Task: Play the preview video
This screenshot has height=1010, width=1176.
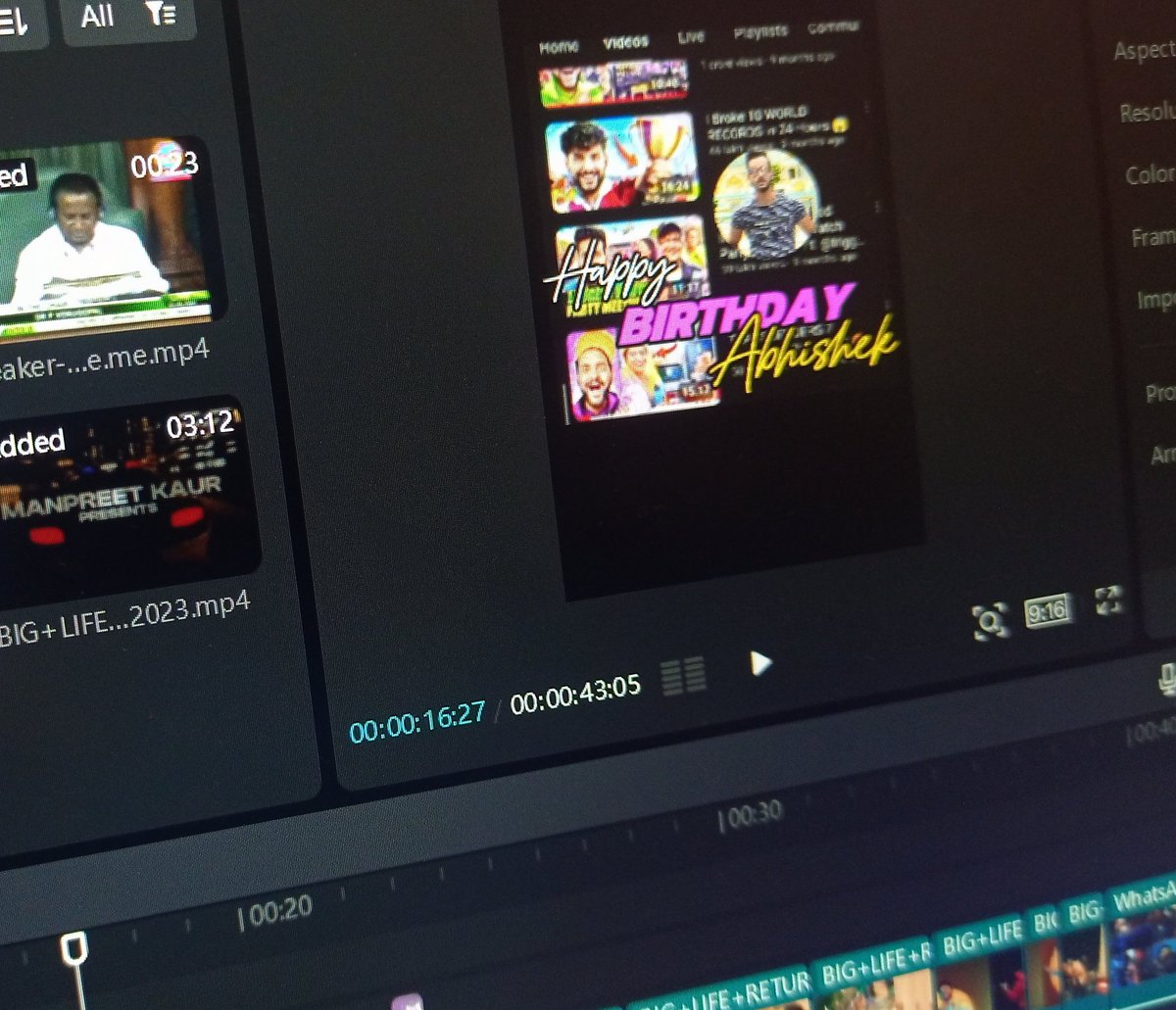Action: [x=759, y=663]
